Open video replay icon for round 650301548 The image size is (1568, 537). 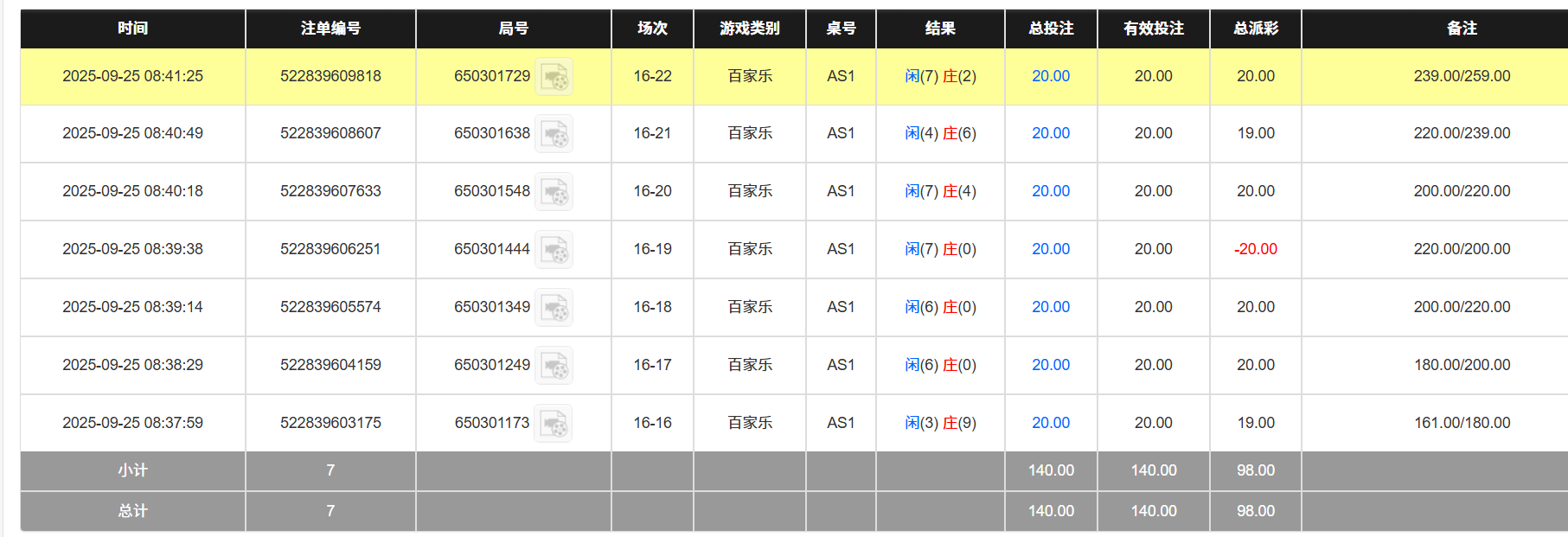[x=554, y=192]
